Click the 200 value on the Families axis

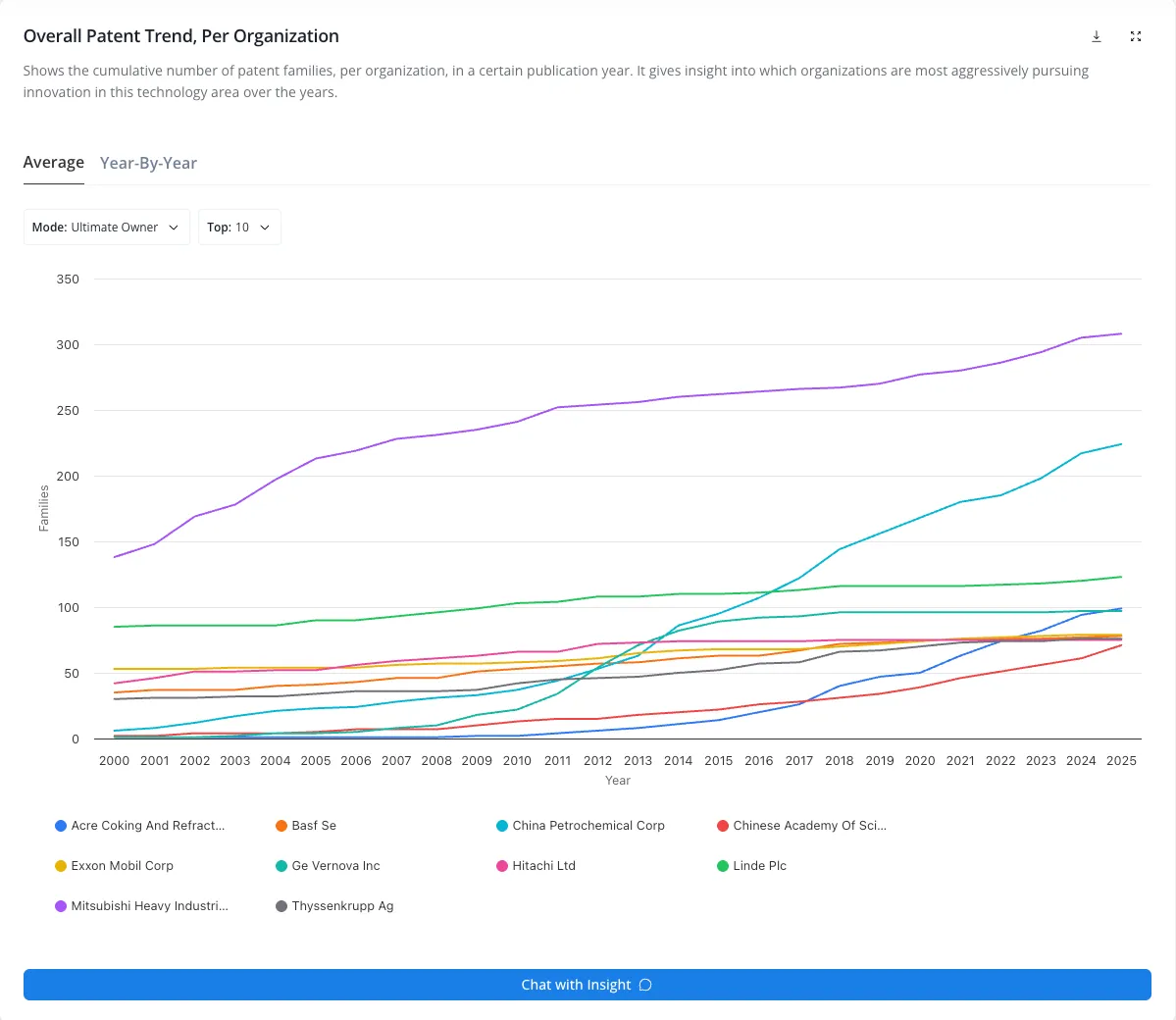pos(68,477)
